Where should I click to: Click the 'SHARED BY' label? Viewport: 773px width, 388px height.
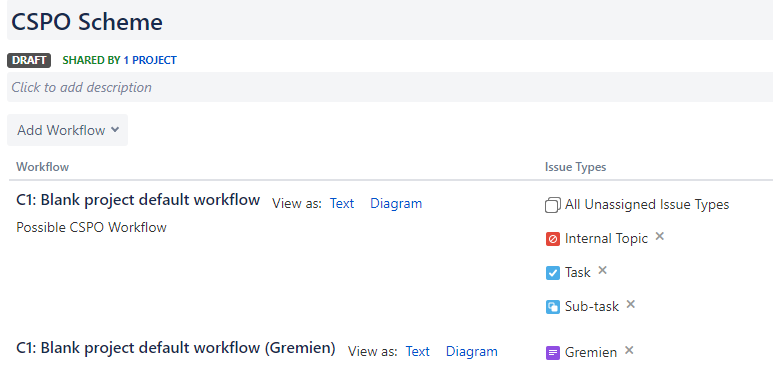(x=91, y=60)
